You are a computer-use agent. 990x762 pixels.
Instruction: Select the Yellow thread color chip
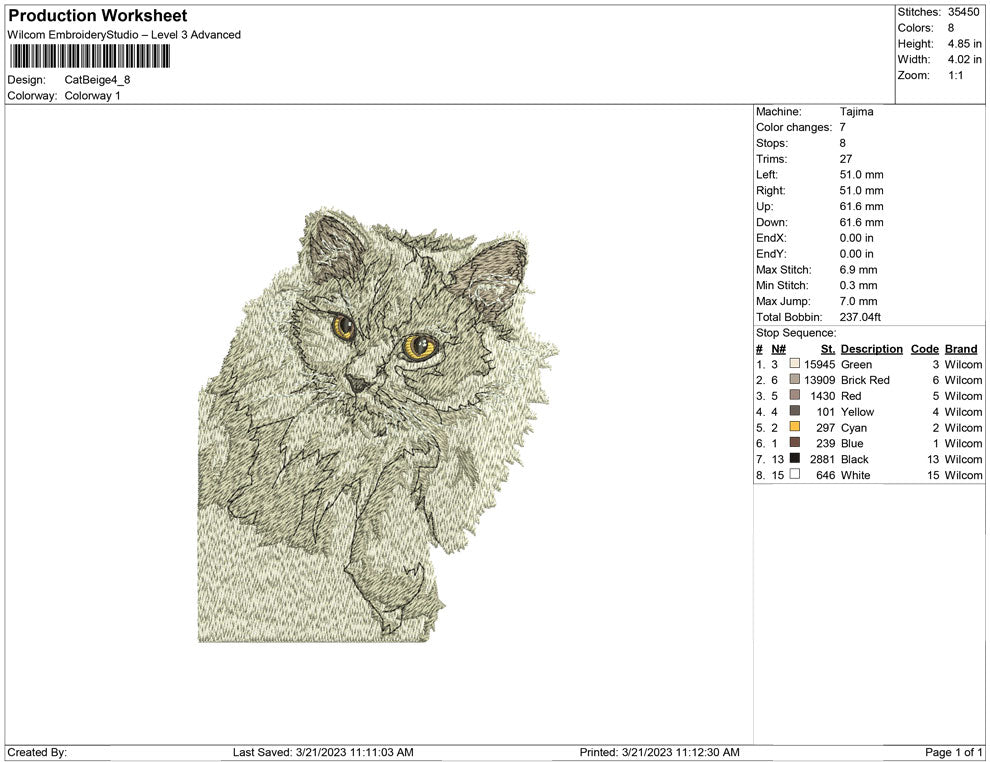coord(793,412)
